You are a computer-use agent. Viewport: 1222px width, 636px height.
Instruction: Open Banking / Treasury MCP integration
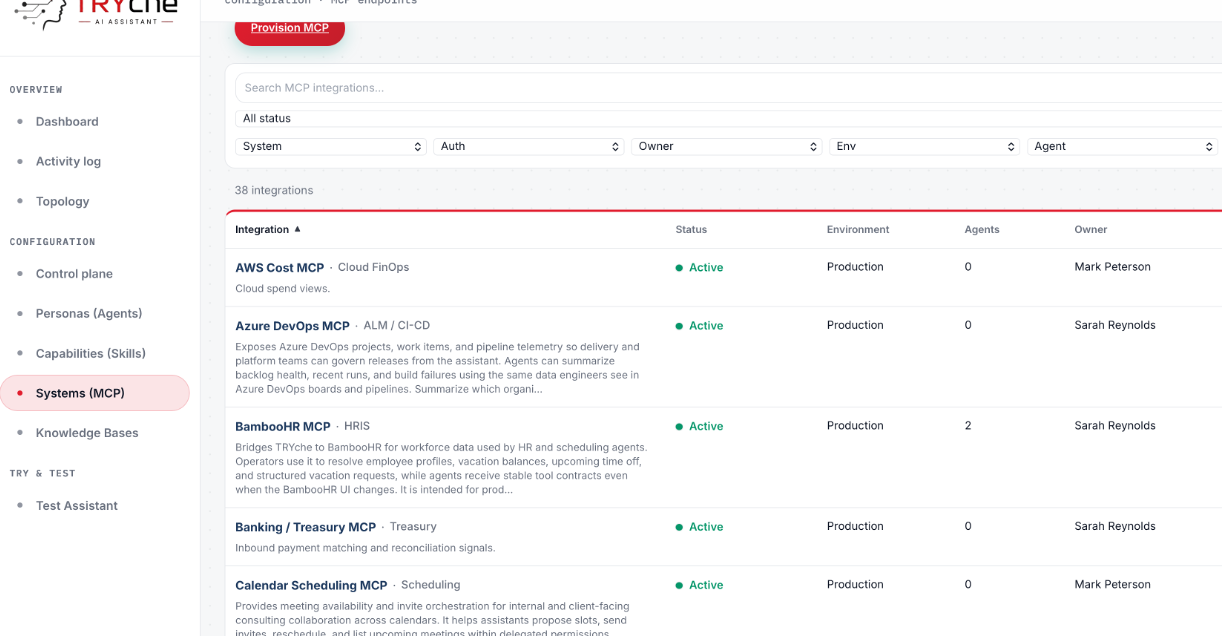tap(305, 527)
